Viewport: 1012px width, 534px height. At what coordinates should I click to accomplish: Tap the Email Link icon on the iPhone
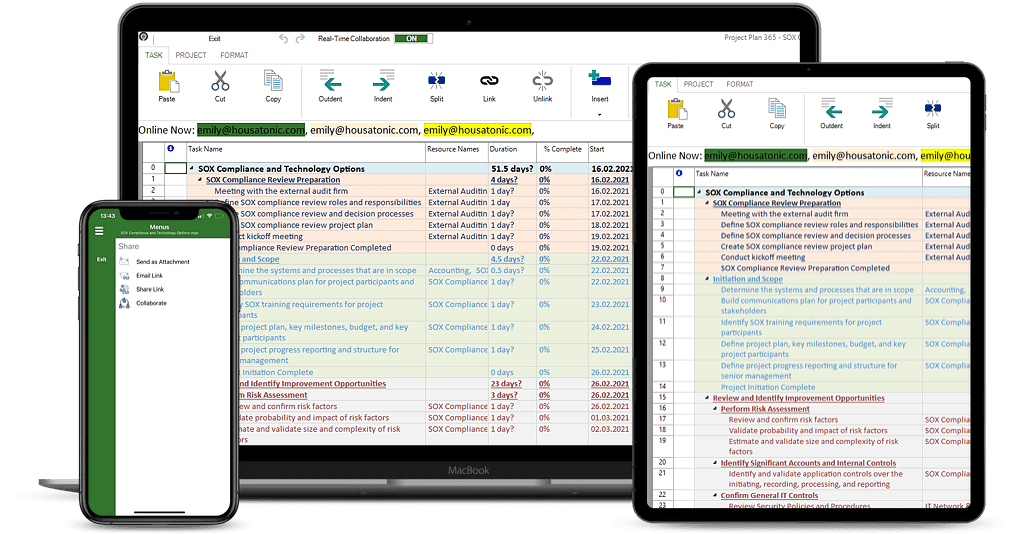pos(125,276)
